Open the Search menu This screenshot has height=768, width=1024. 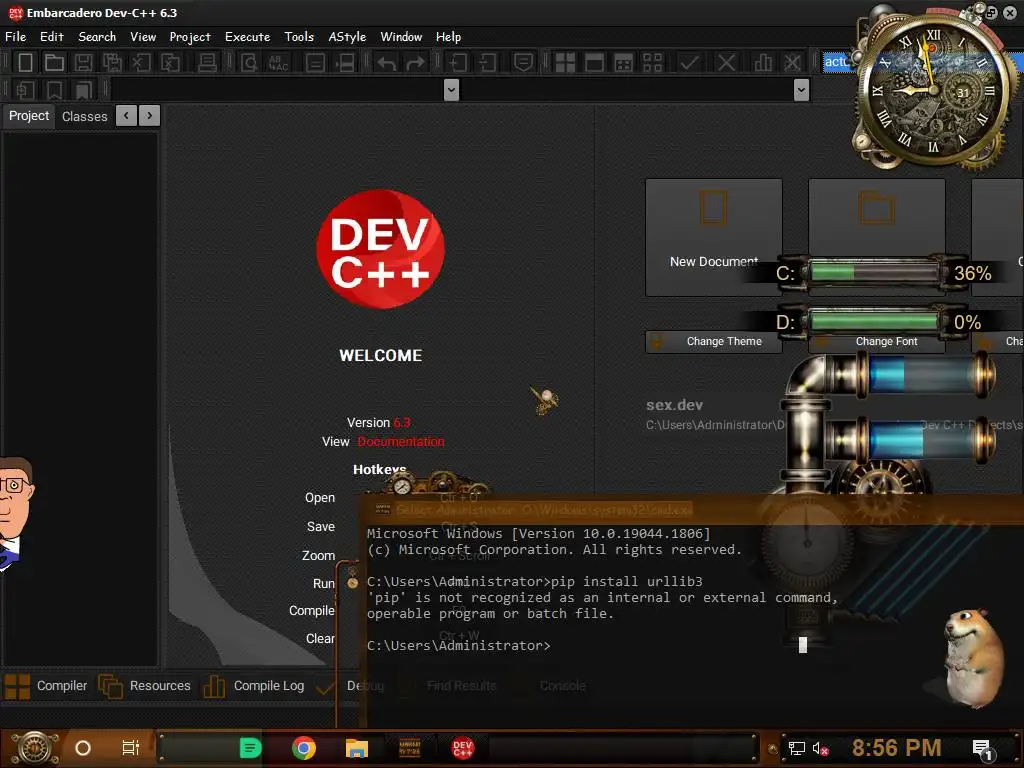pyautogui.click(x=97, y=37)
